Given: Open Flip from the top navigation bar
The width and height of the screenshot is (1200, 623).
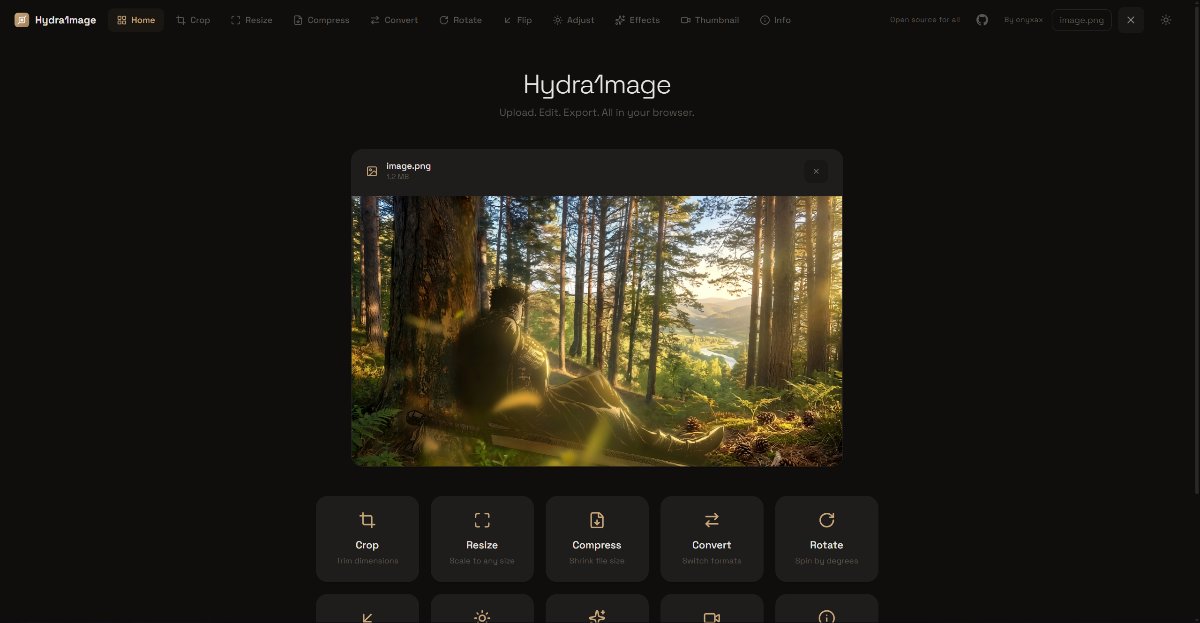Looking at the screenshot, I should (517, 20).
